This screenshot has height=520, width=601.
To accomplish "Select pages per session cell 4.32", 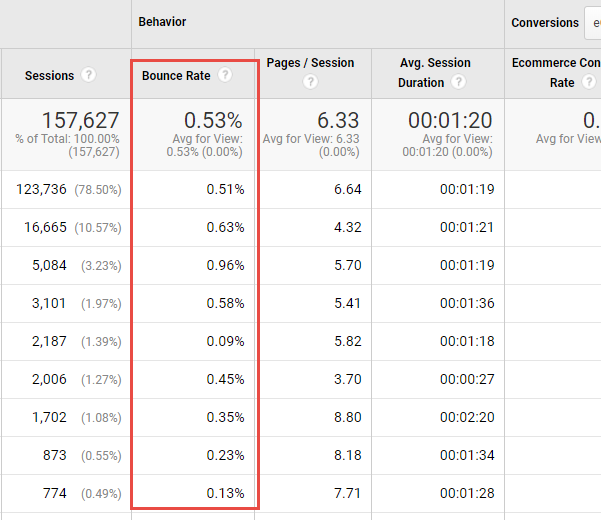I will pyautogui.click(x=348, y=227).
